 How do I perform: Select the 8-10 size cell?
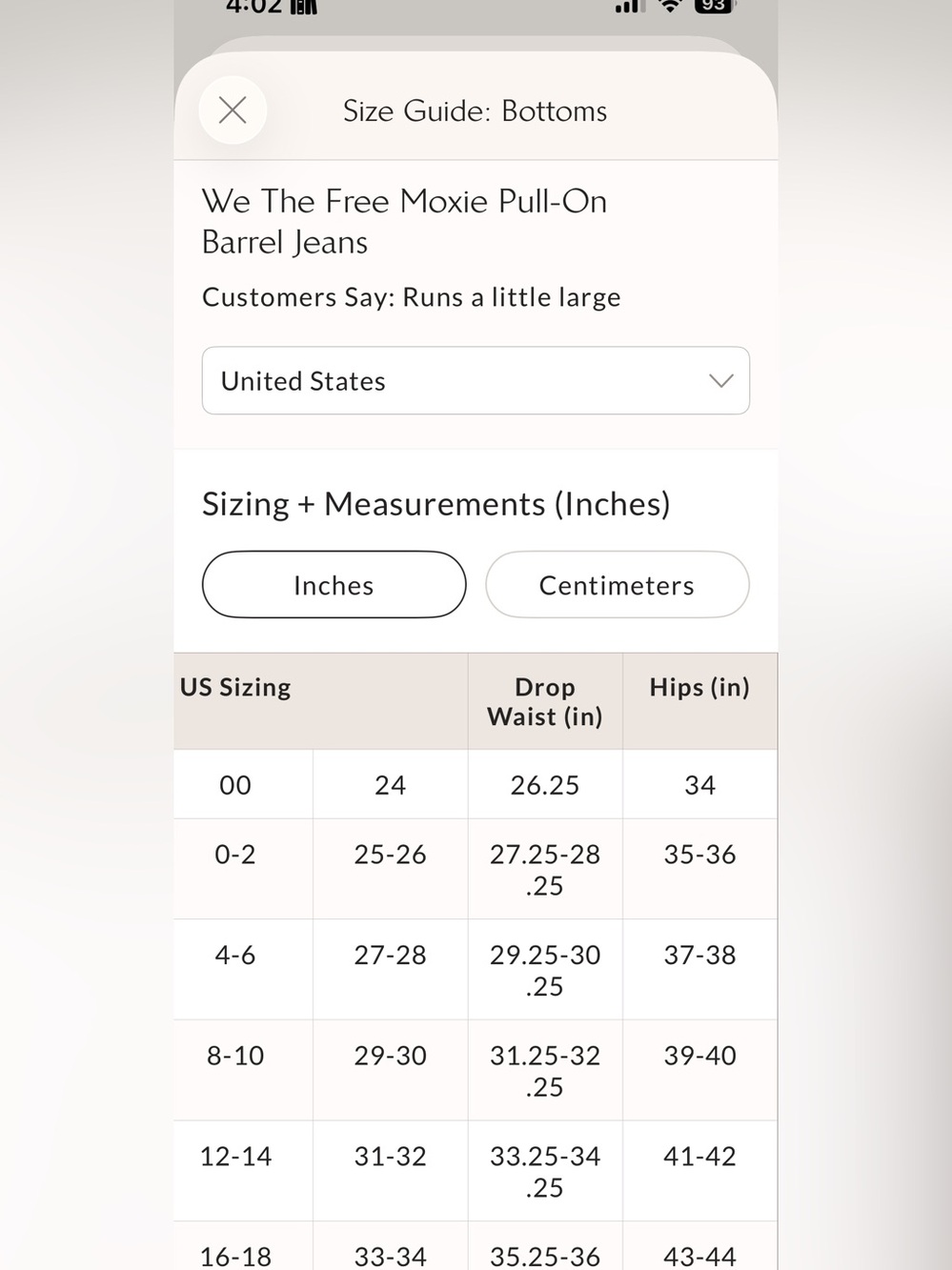[235, 1056]
